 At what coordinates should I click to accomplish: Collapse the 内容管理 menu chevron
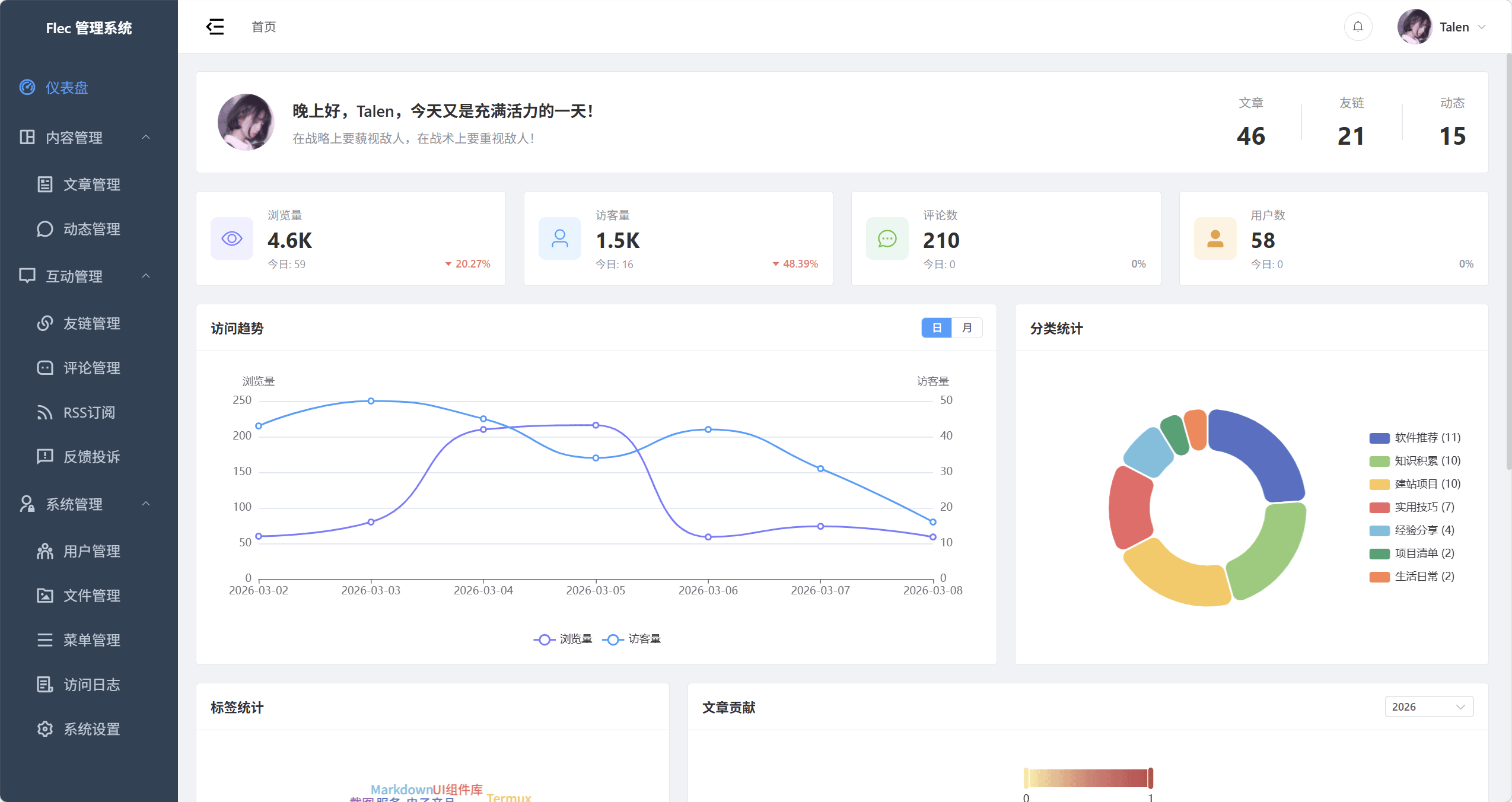pyautogui.click(x=146, y=137)
